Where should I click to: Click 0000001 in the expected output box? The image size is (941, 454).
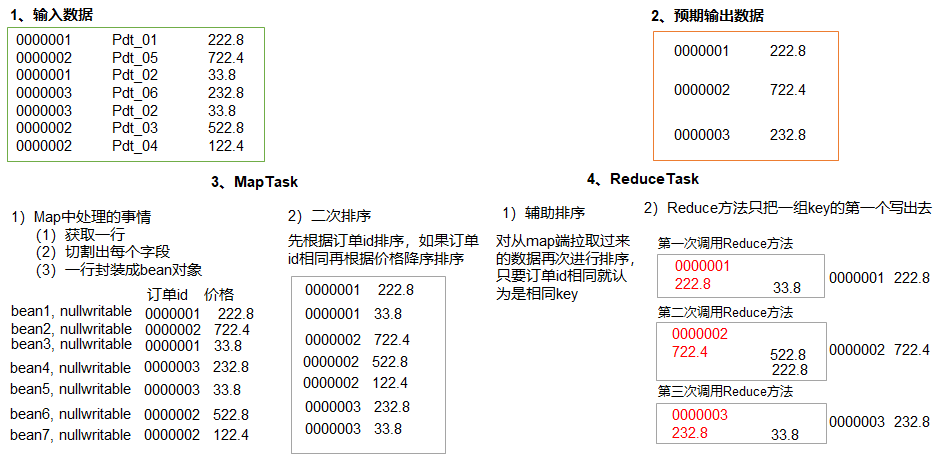[x=702, y=51]
